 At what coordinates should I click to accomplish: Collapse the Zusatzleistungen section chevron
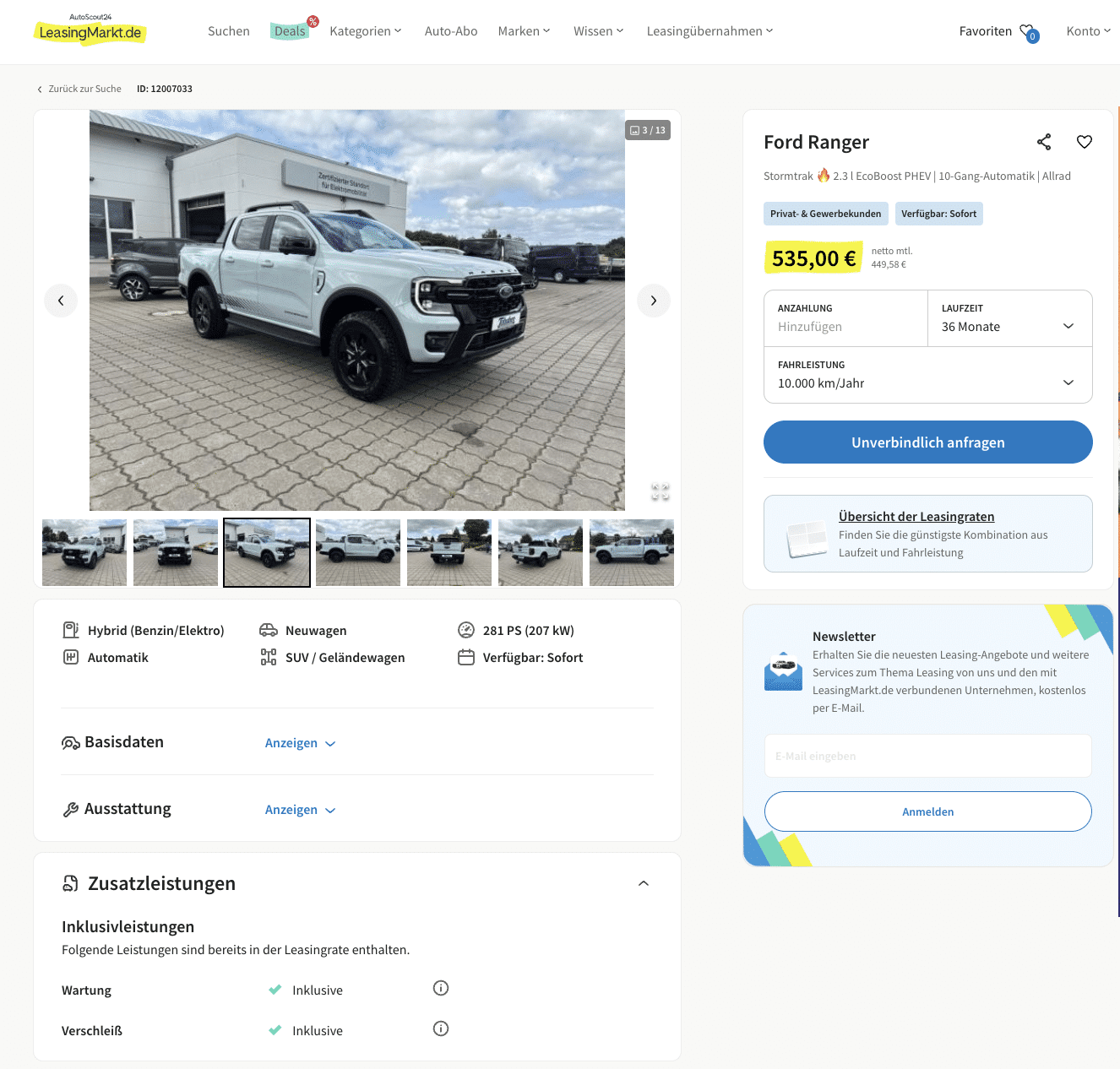point(644,883)
